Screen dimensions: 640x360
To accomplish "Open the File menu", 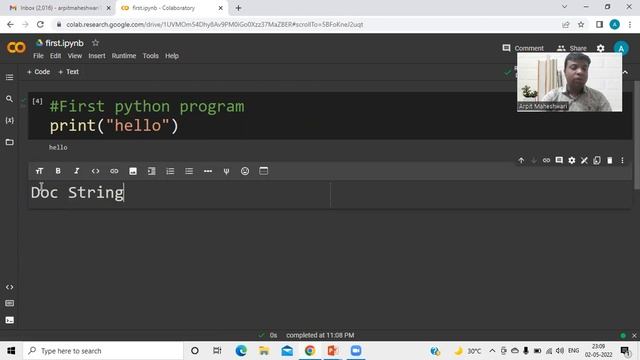I will click(38, 56).
